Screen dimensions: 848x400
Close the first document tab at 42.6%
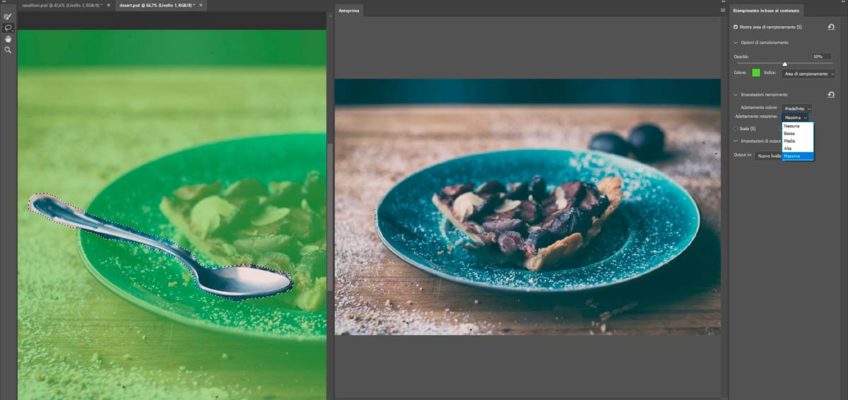(x=108, y=5)
